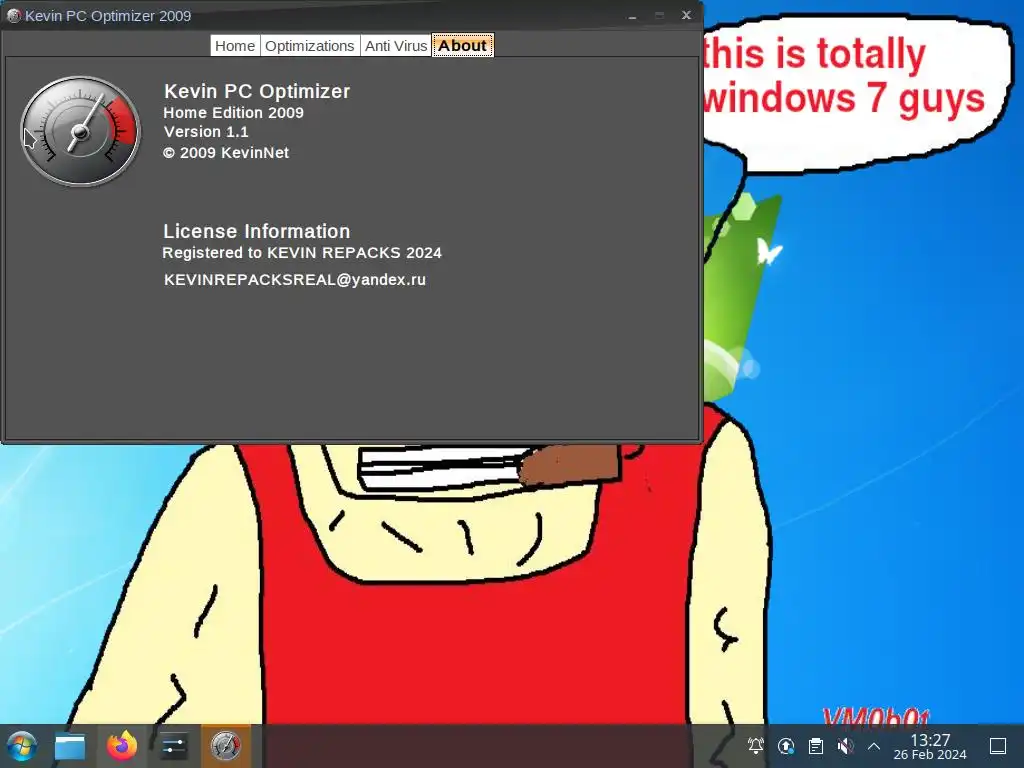Click the 'Home Edition 2009' text
Viewport: 1024px width, 768px height.
pyautogui.click(x=233, y=112)
